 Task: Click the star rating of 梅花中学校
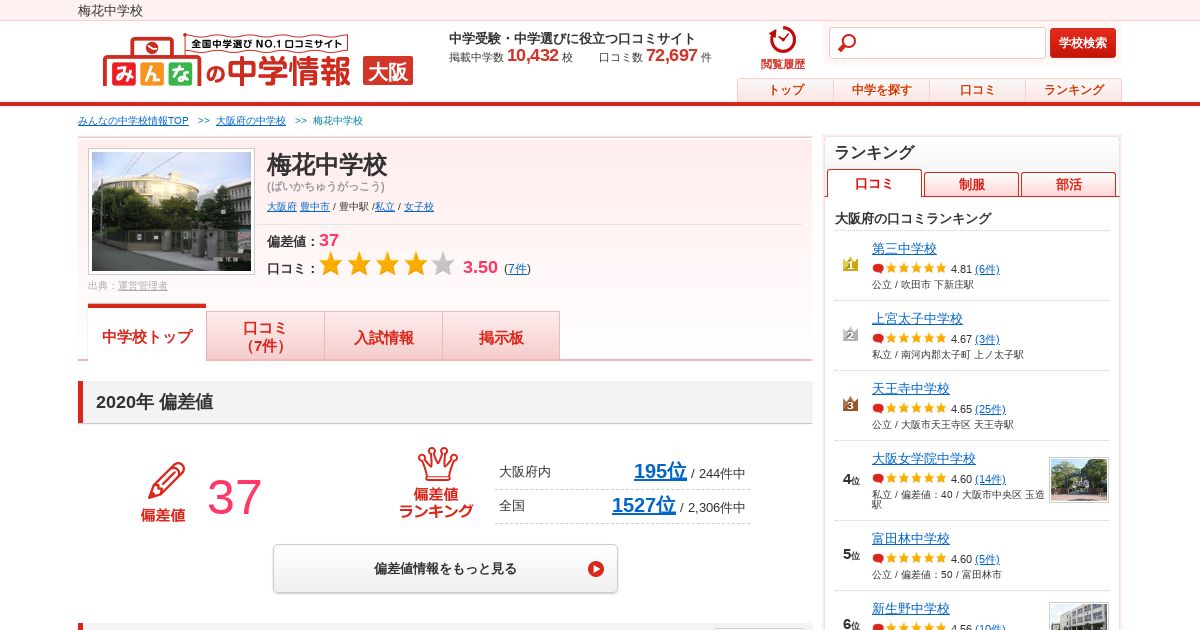click(386, 265)
